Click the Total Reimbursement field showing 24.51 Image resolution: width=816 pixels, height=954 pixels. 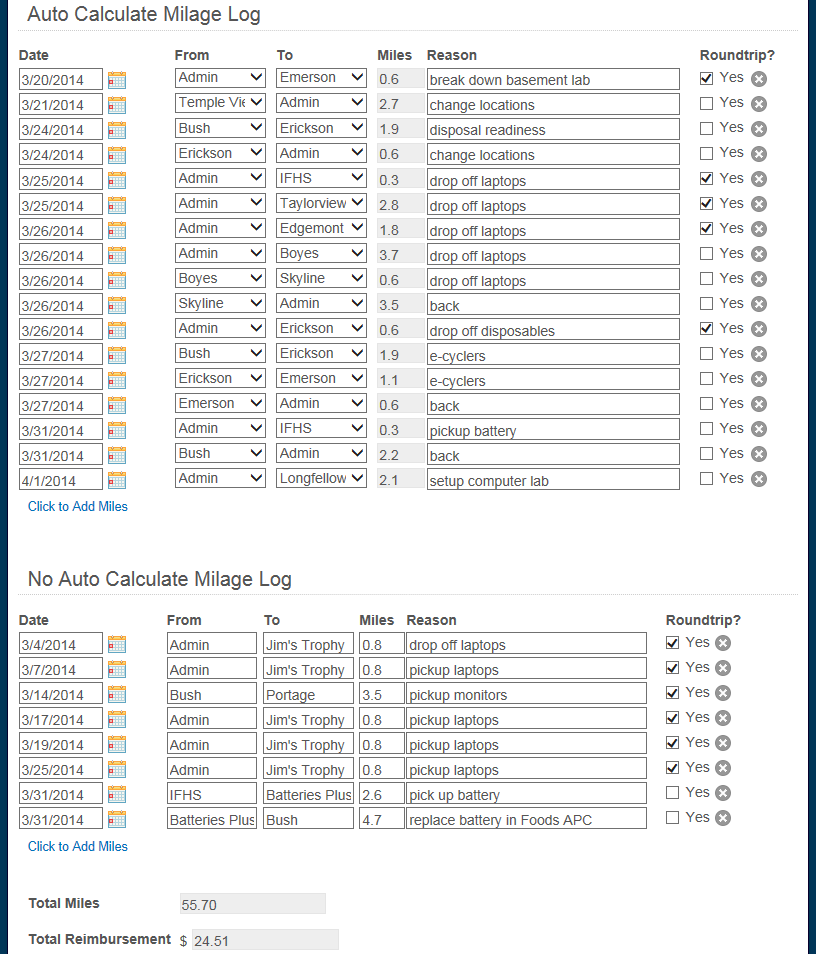(265, 940)
